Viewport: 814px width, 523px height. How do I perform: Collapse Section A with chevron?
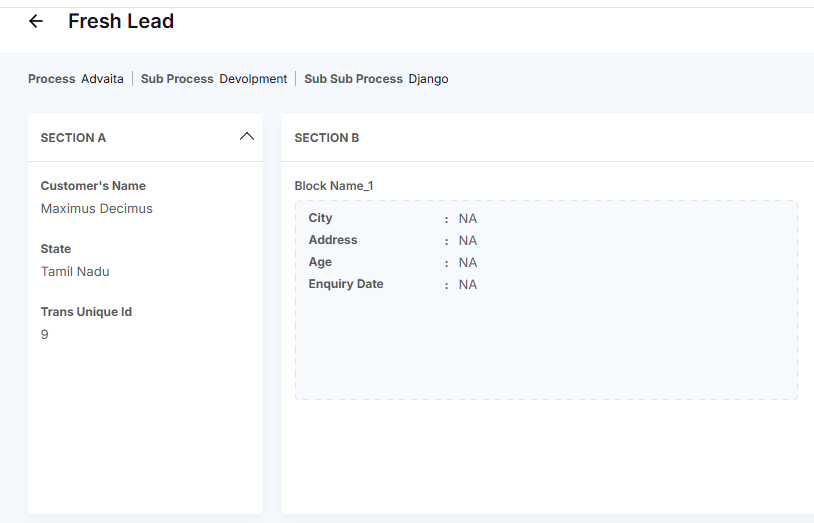pos(247,137)
